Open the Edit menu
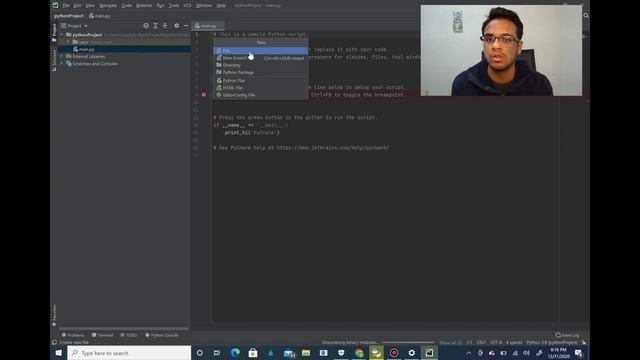This screenshot has height=360, width=640. click(x=77, y=6)
